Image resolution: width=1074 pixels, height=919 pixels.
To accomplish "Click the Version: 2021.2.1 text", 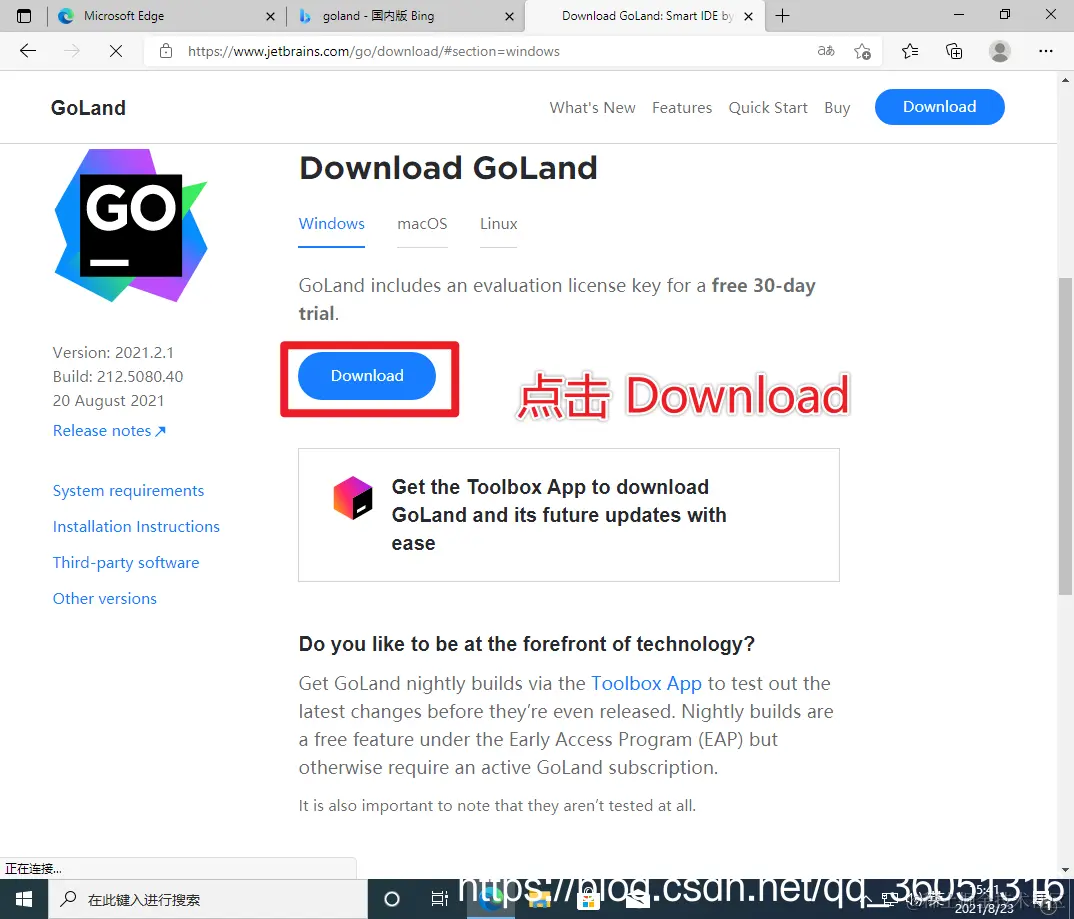I will pyautogui.click(x=113, y=353).
